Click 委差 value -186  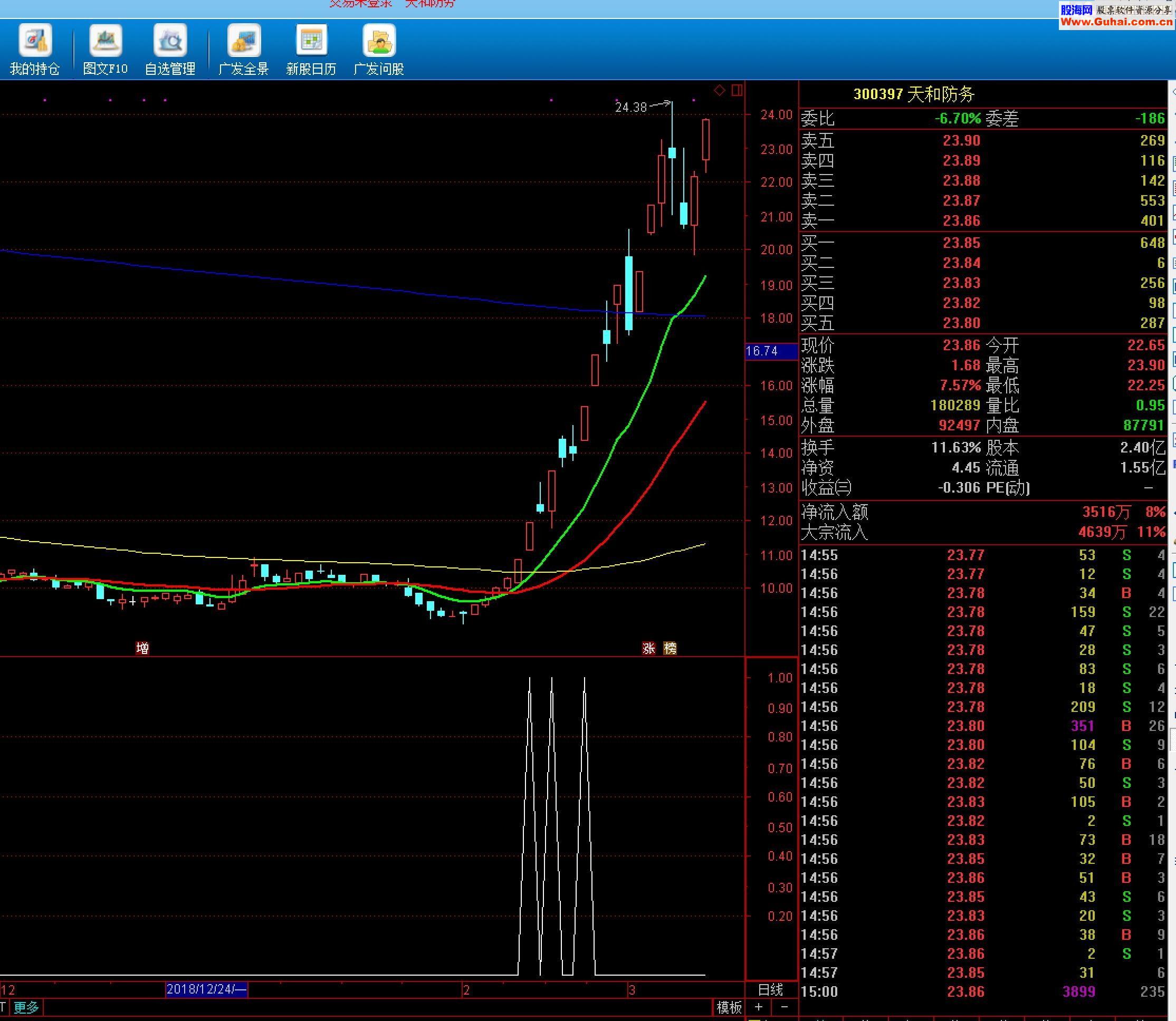point(1150,119)
